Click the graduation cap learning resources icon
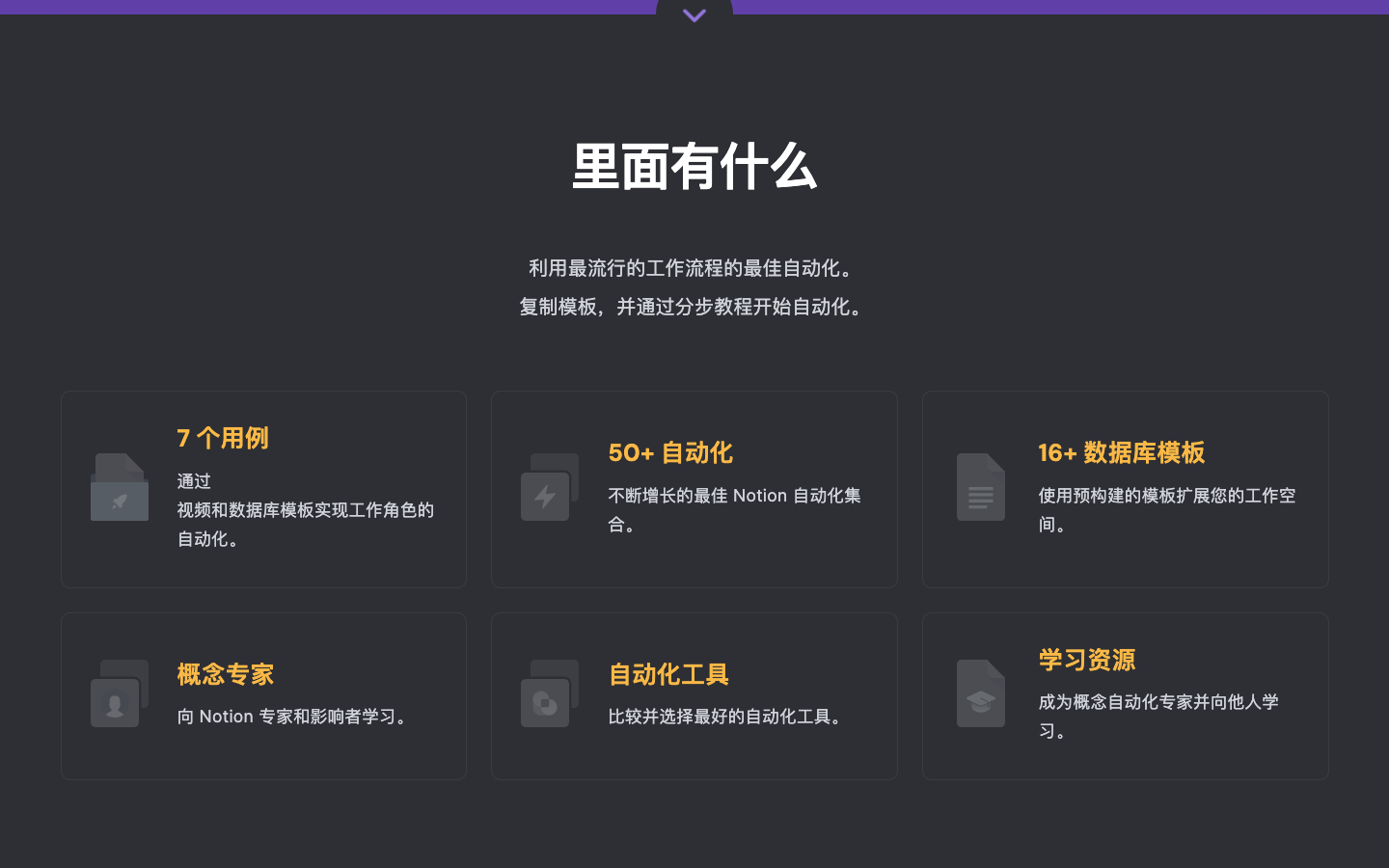The width and height of the screenshot is (1389, 868). (x=980, y=694)
